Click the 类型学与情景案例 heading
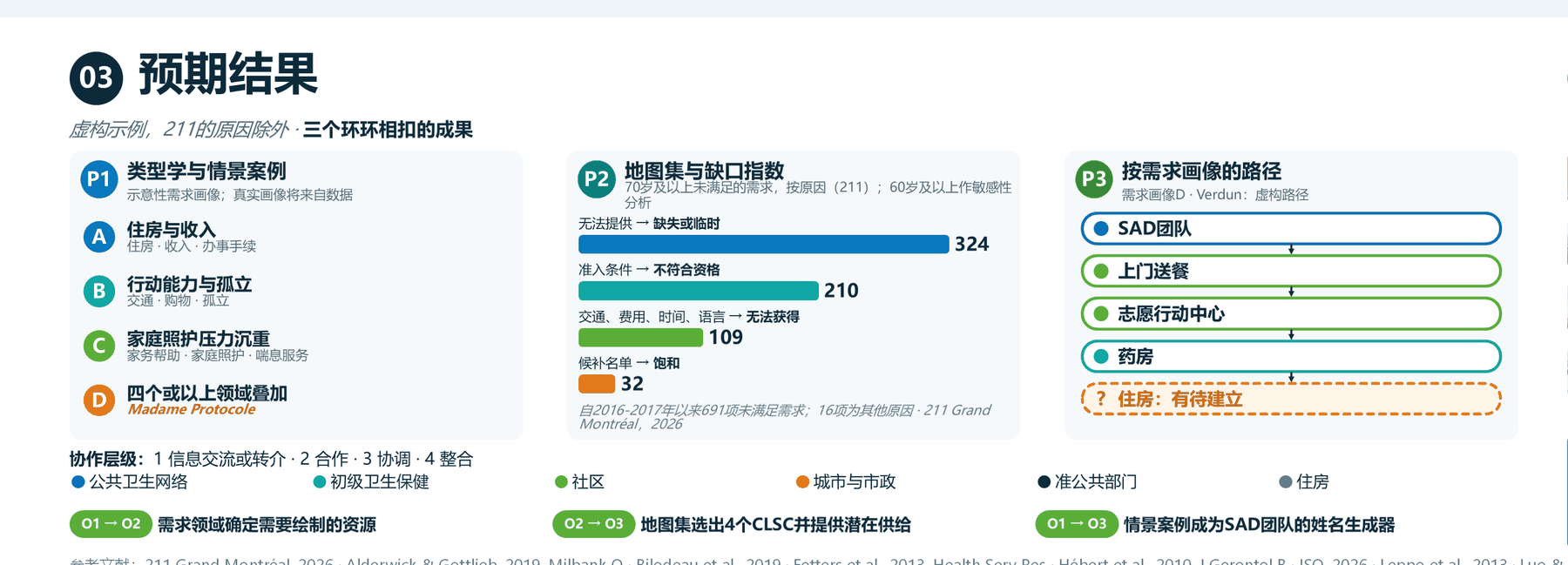The height and width of the screenshot is (565, 1568). 206,171
